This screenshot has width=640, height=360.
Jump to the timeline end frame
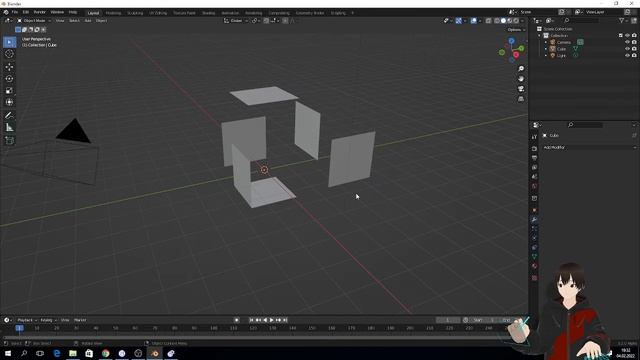tap(285, 320)
